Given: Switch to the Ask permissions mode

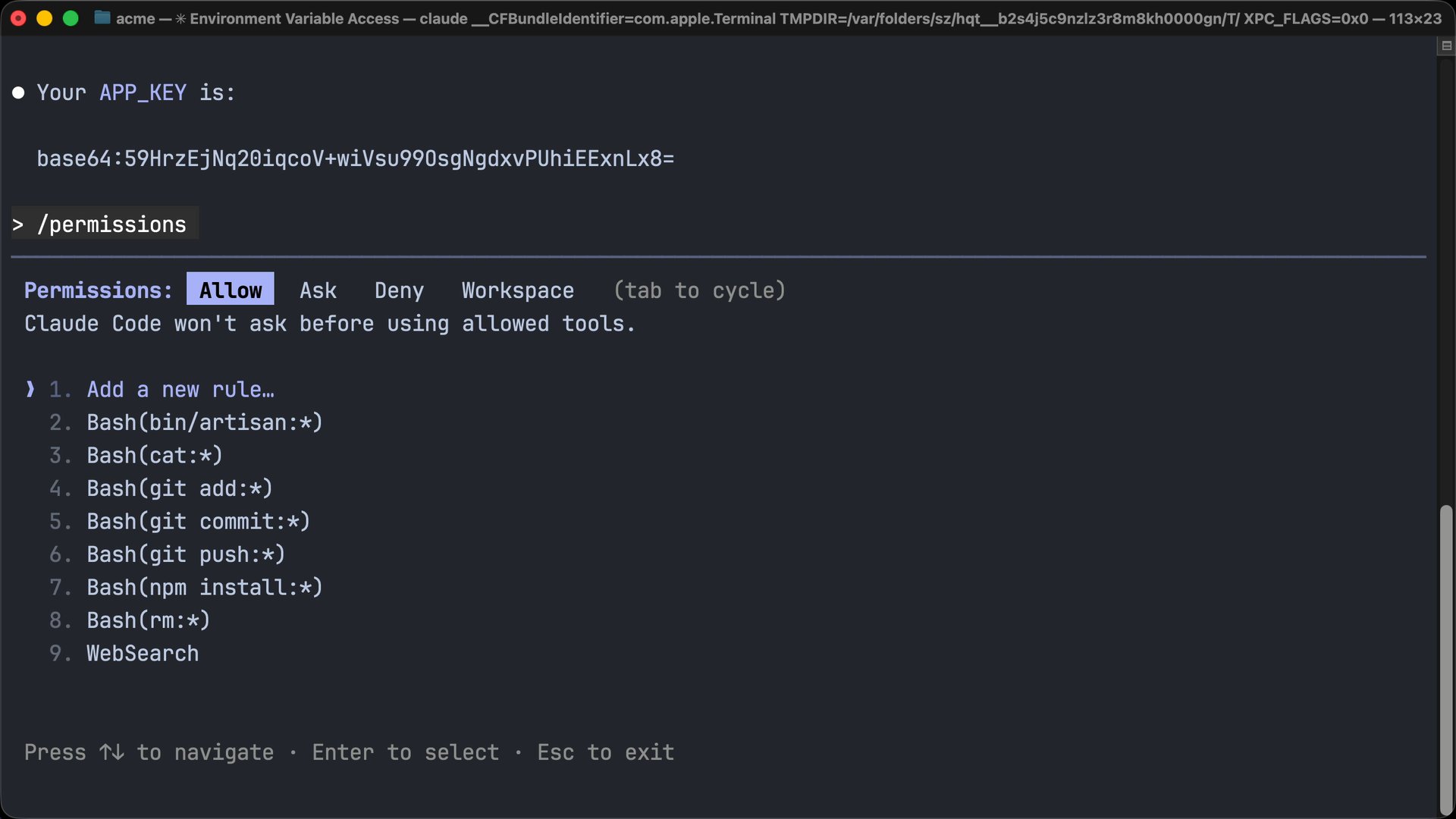Looking at the screenshot, I should [318, 290].
